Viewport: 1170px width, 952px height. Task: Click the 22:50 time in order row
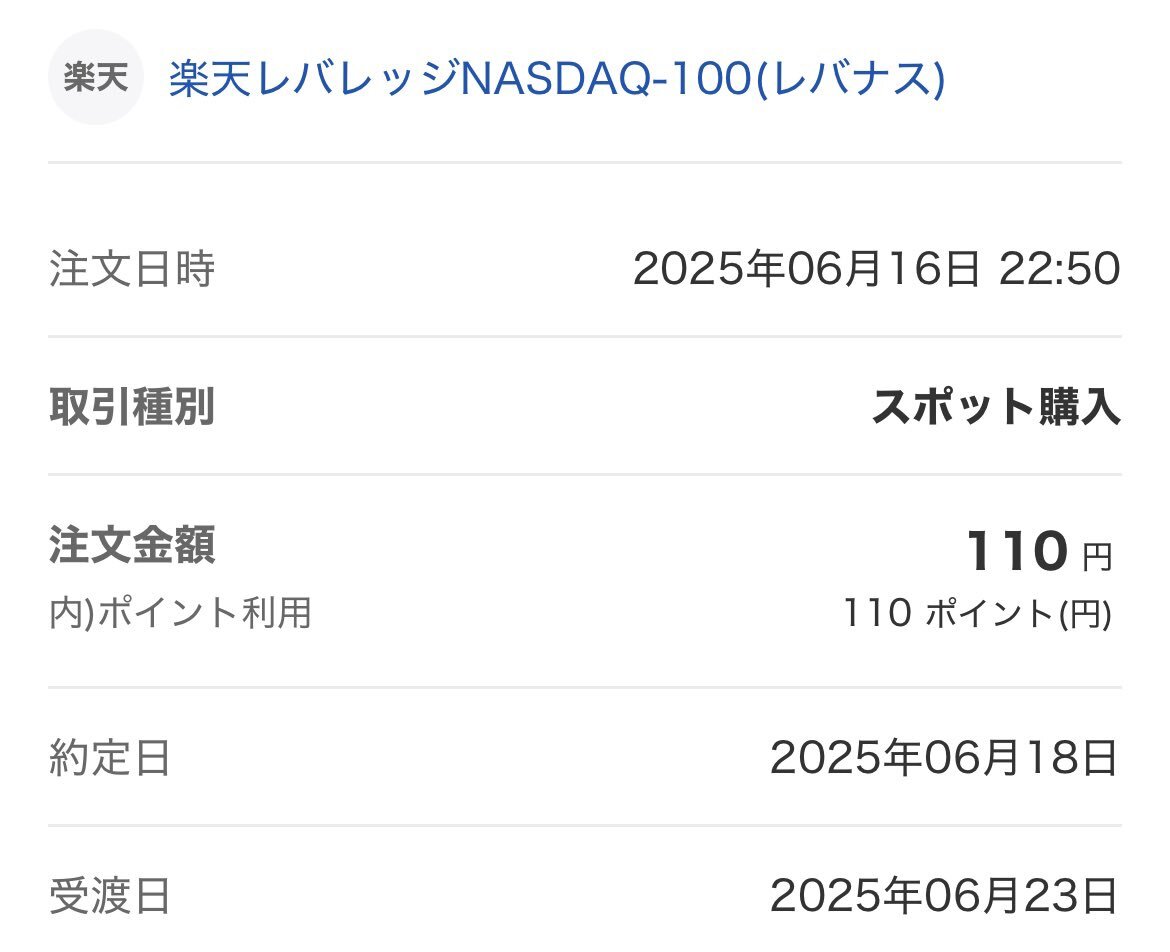1060,269
